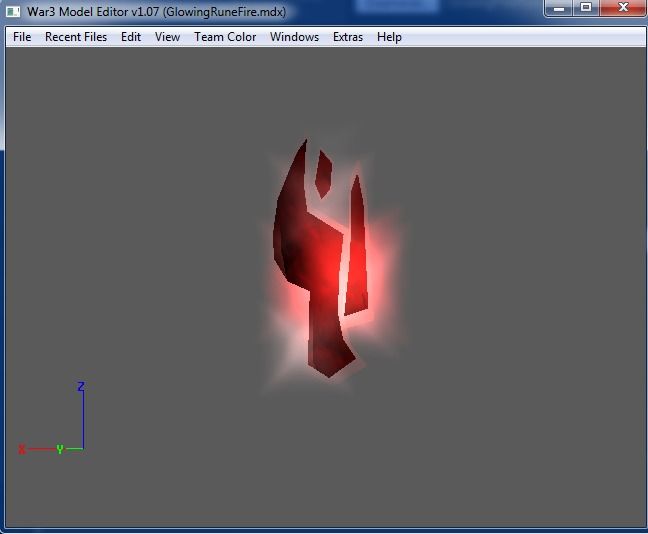Open the Help menu
Screen dimensions: 648x534
pyautogui.click(x=389, y=37)
